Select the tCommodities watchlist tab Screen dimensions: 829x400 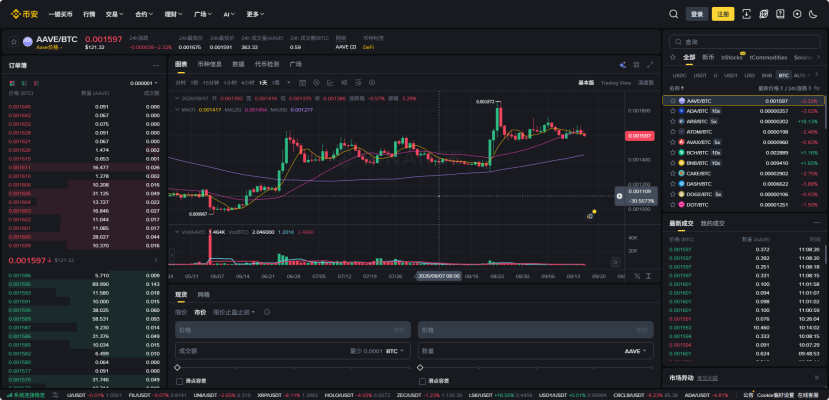tap(768, 57)
